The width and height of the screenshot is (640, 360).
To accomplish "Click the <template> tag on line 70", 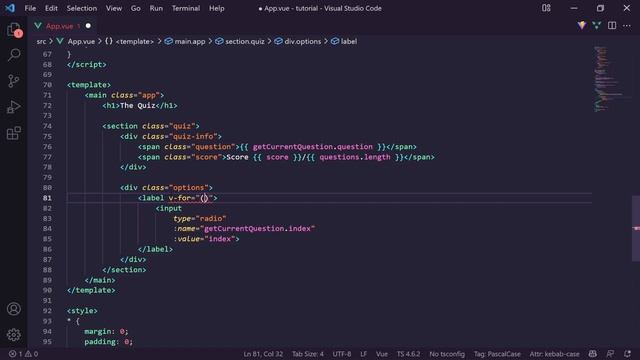I will (89, 85).
